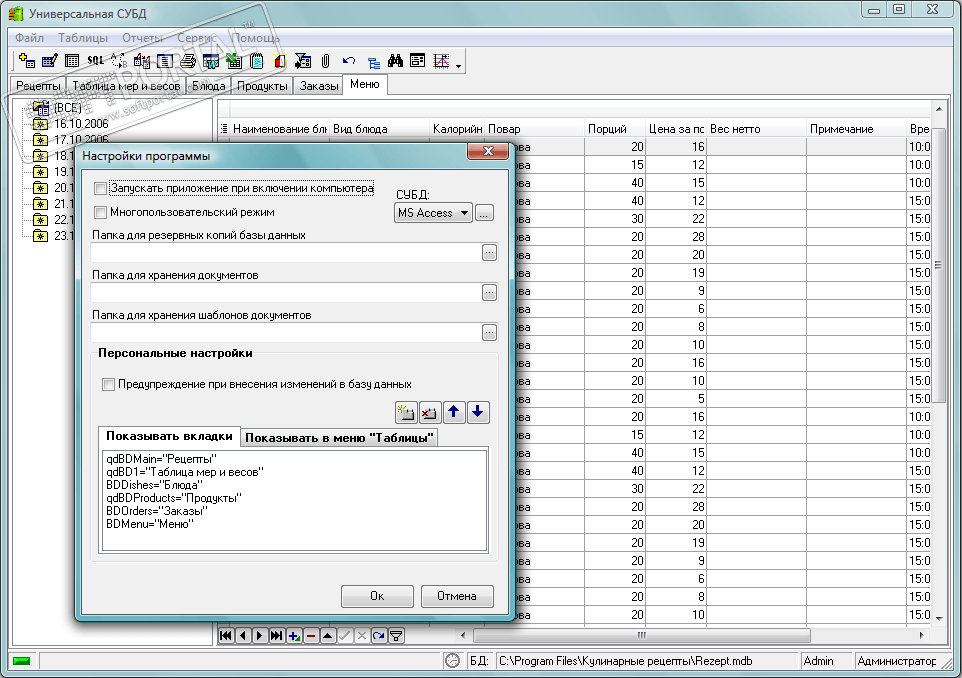The image size is (962, 678).
Task: Click the undo arrow toolbar icon
Action: click(349, 61)
